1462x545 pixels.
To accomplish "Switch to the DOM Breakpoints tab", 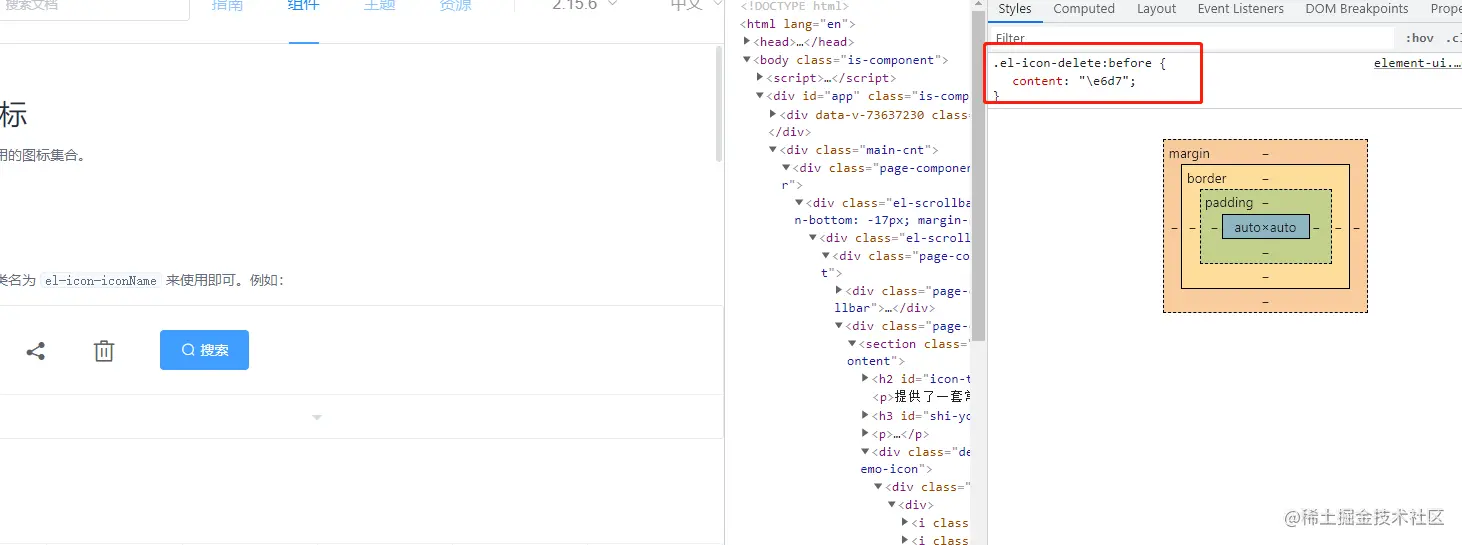I will pos(1356,9).
